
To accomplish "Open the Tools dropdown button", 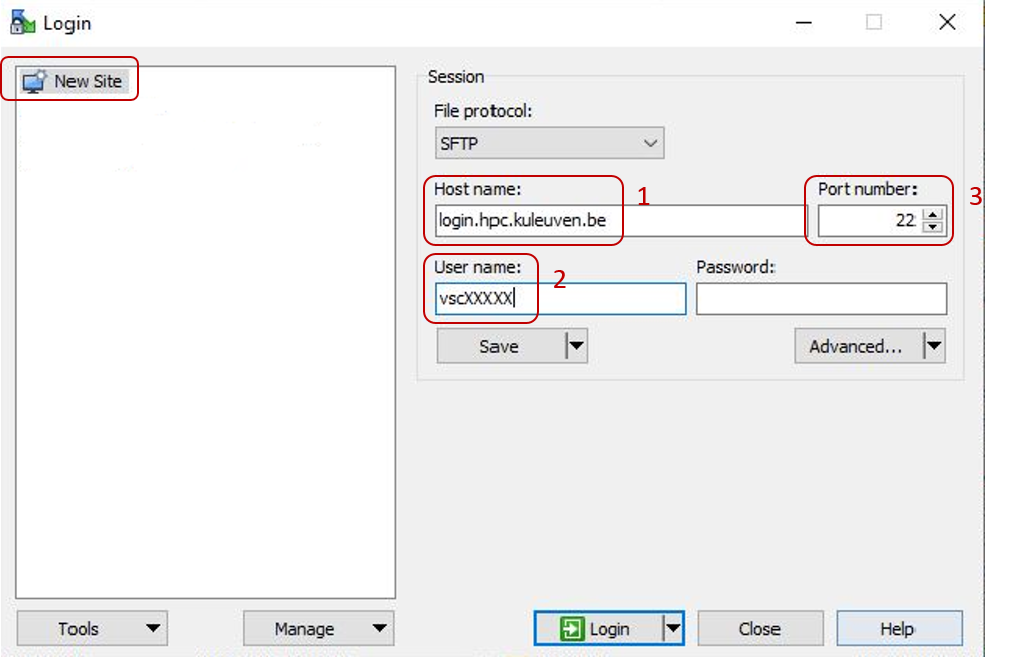I will click(x=92, y=628).
